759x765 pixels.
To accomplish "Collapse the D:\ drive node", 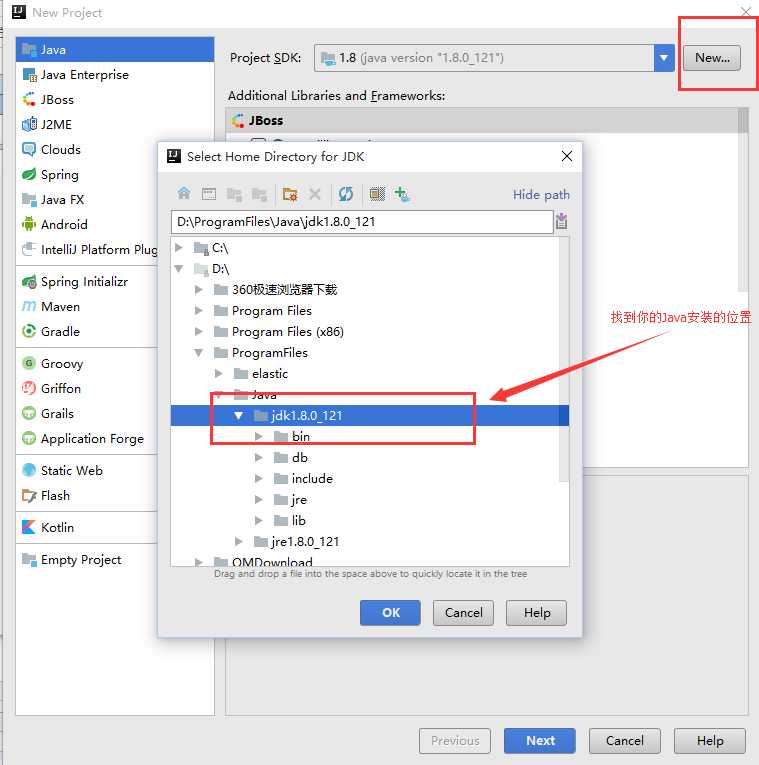I will (179, 269).
